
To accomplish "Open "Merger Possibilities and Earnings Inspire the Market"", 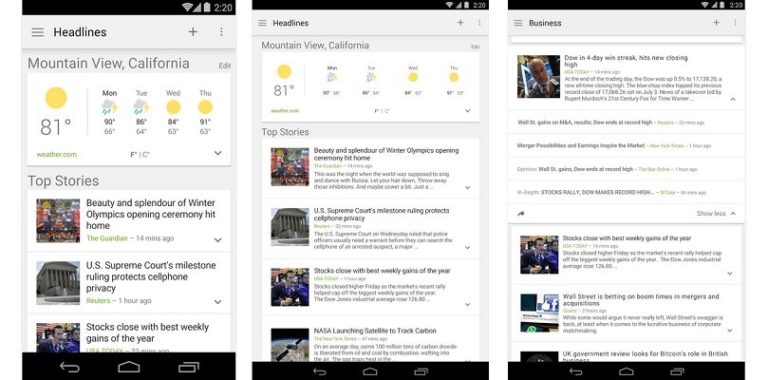I will point(581,146).
